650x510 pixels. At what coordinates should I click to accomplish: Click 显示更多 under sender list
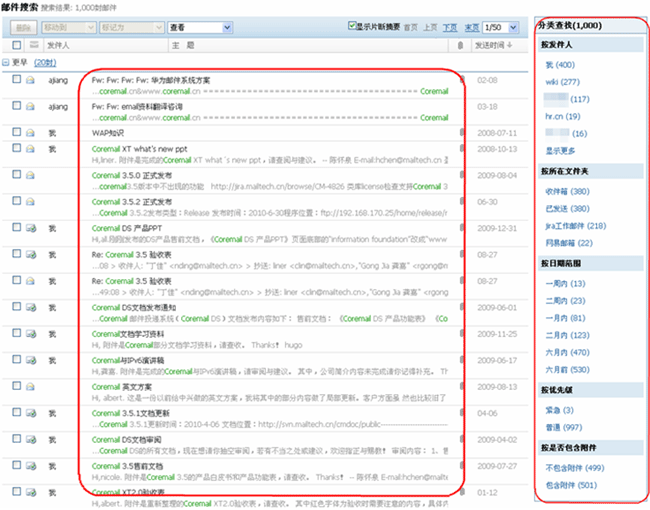tap(560, 150)
